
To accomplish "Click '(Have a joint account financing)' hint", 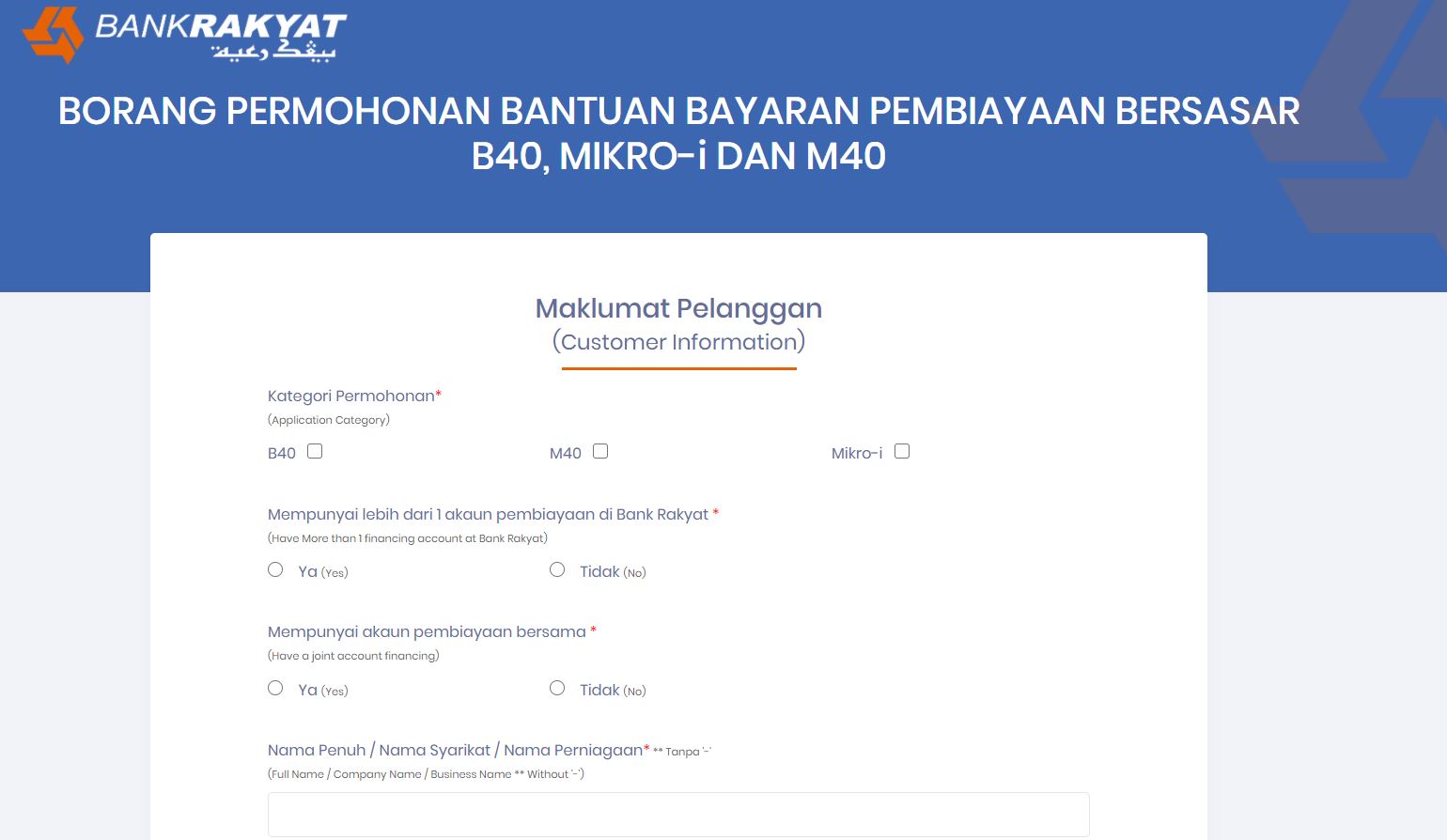I will (353, 656).
